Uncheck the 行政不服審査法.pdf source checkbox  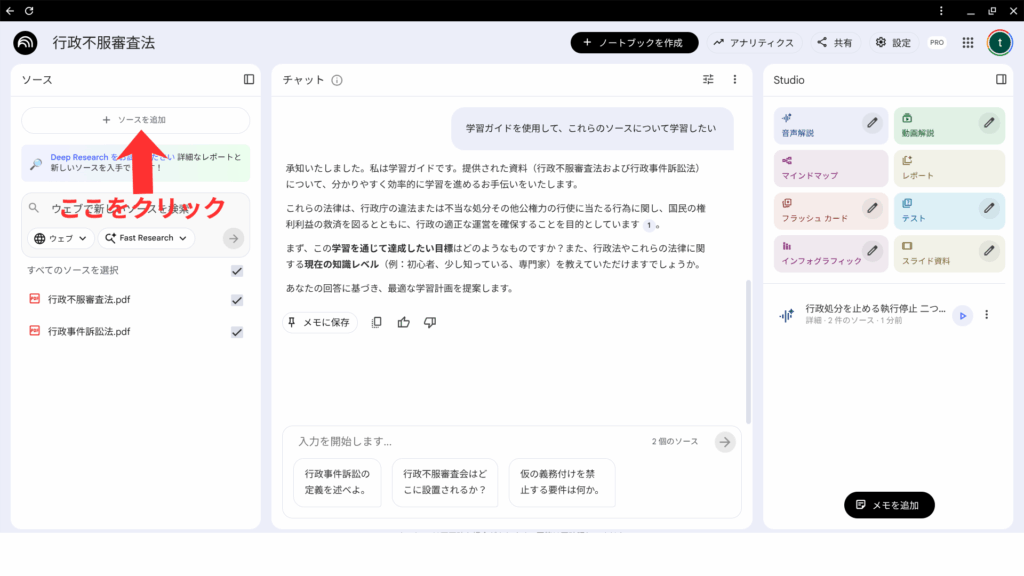tap(237, 300)
